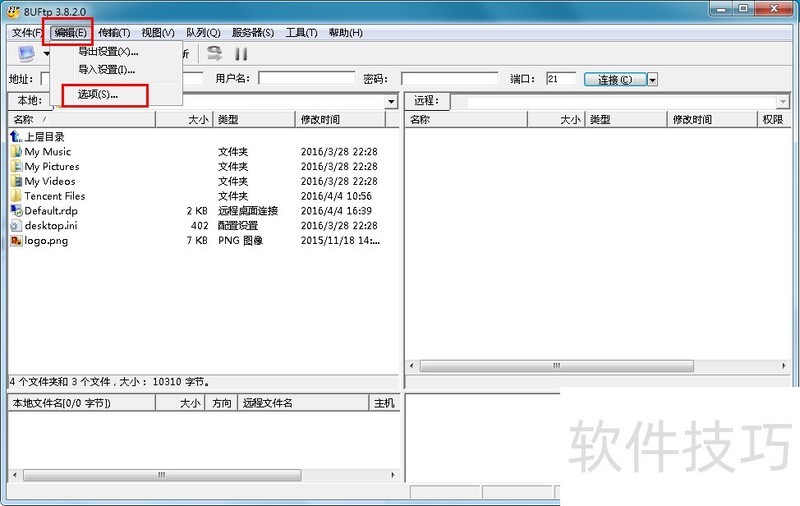The width and height of the screenshot is (800, 506).
Task: Select 导出设置(X)... menu entry
Action: [108, 52]
